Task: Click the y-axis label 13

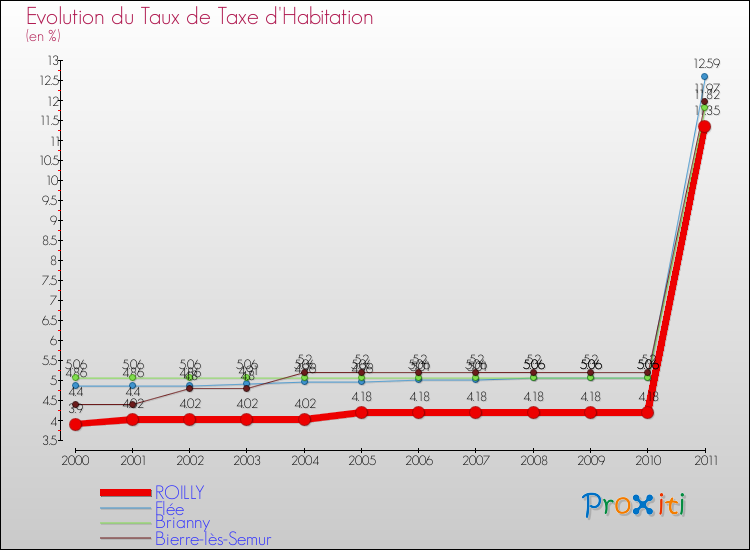Action: click(52, 60)
